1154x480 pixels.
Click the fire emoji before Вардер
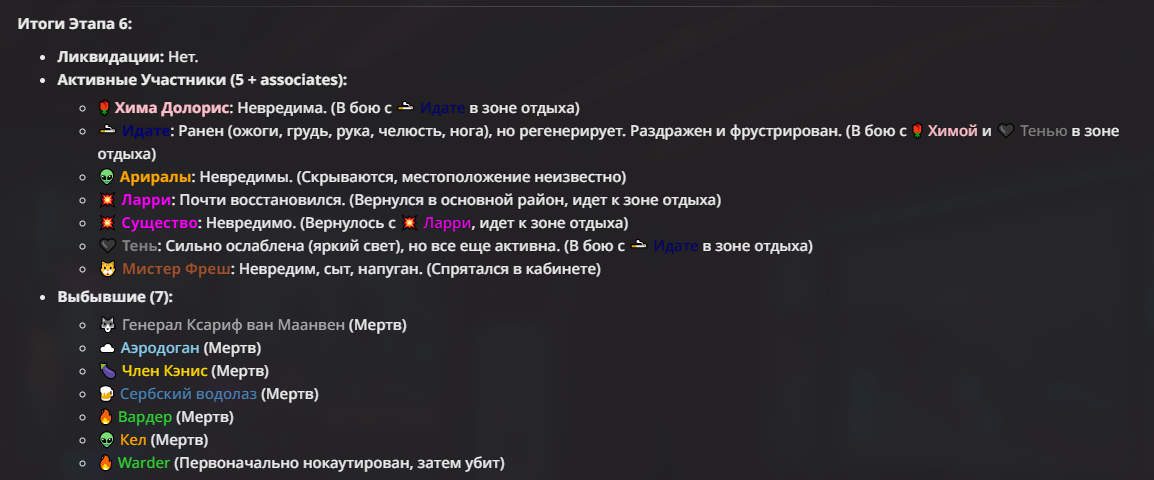pyautogui.click(x=105, y=417)
